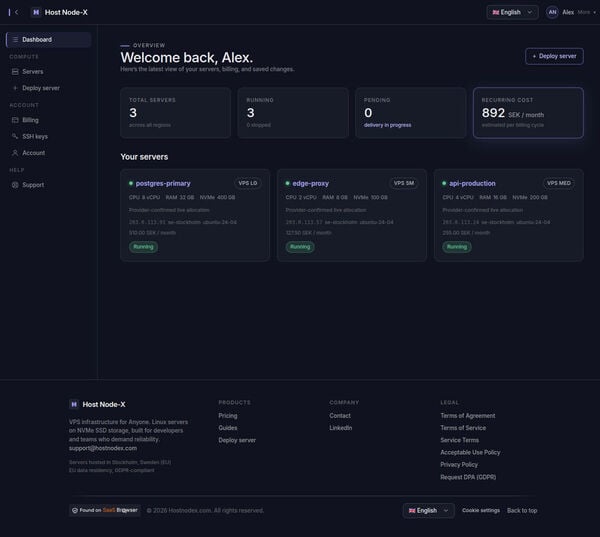Open Terms of Agreement link
600x537 pixels.
coord(468,416)
